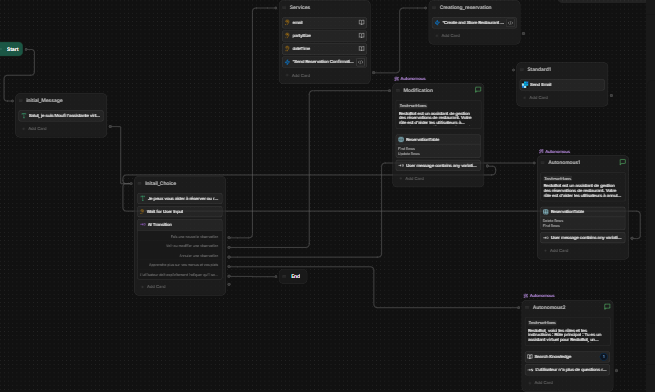Click the Start node
Image resolution: width=655 pixels, height=392 pixels.
(11, 49)
